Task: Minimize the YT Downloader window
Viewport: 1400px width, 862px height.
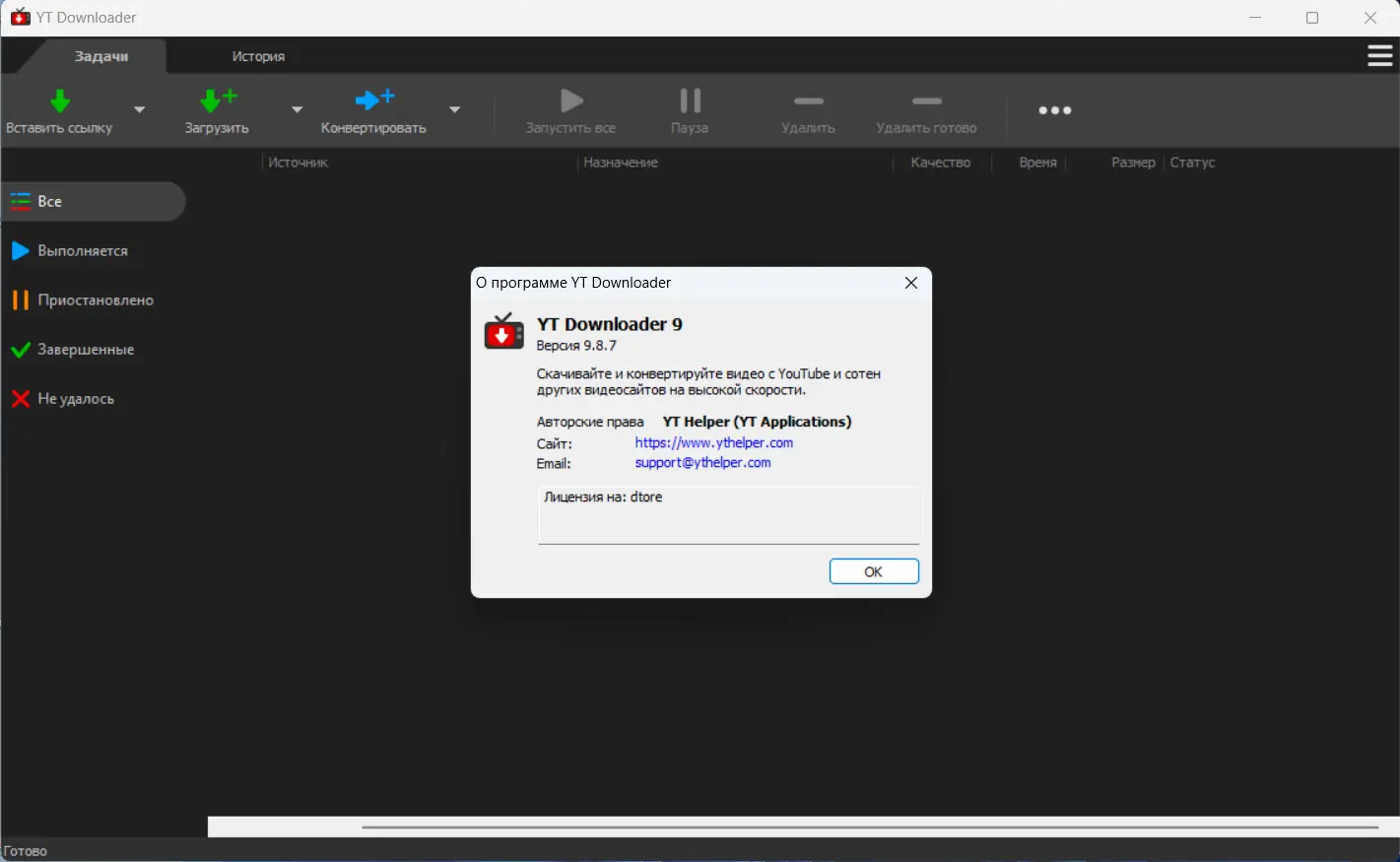Action: [x=1255, y=18]
